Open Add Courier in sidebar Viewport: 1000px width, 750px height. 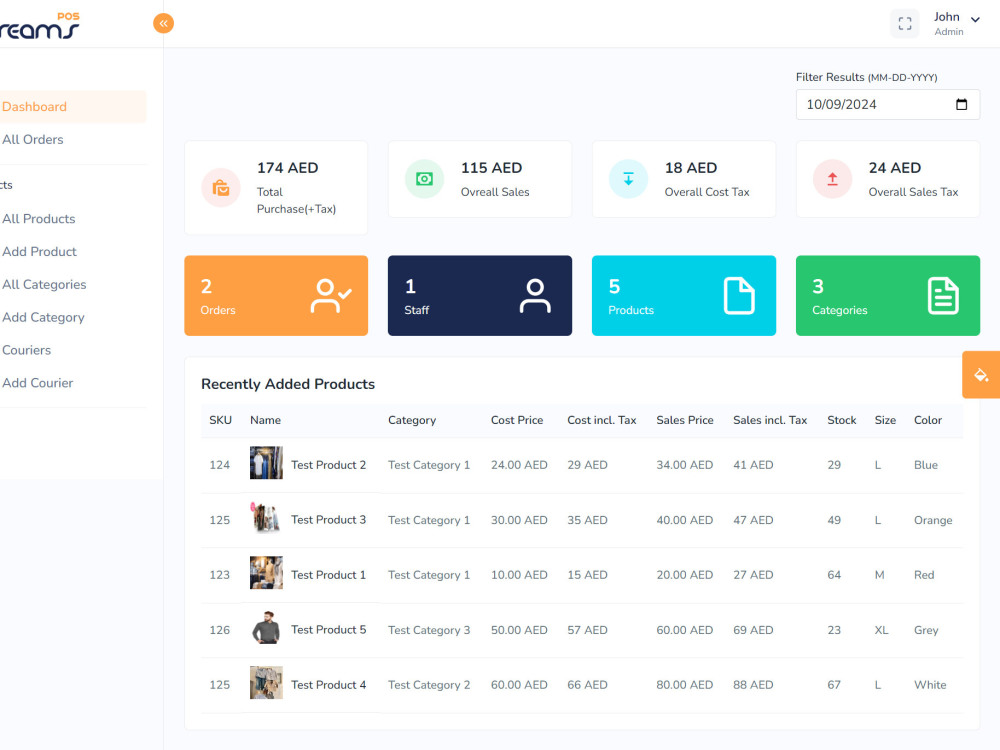37,383
